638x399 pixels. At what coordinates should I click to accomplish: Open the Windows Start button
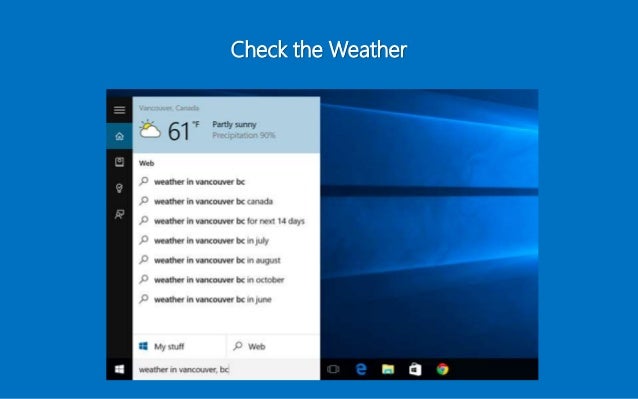(119, 369)
